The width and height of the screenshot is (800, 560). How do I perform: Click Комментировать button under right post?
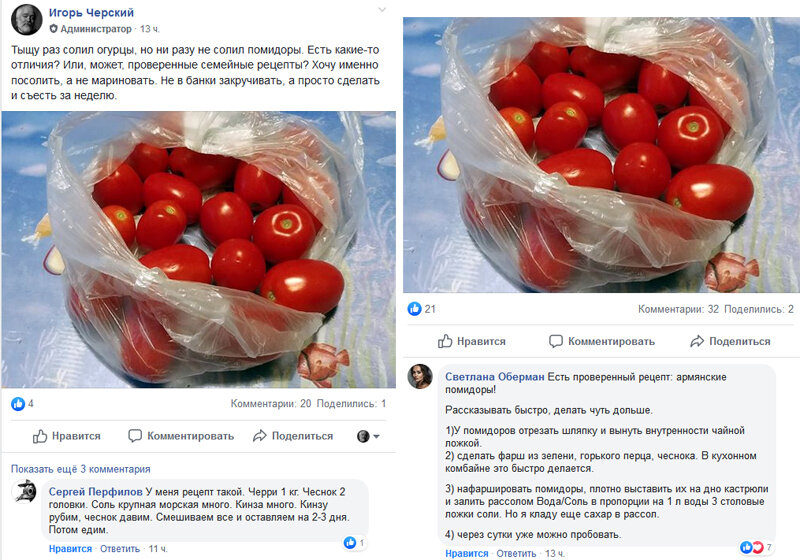(x=602, y=341)
